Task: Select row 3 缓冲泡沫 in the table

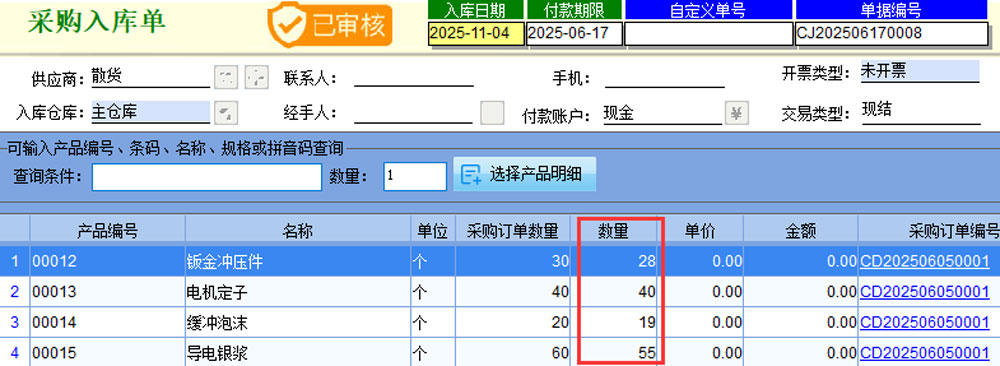Action: (x=500, y=322)
